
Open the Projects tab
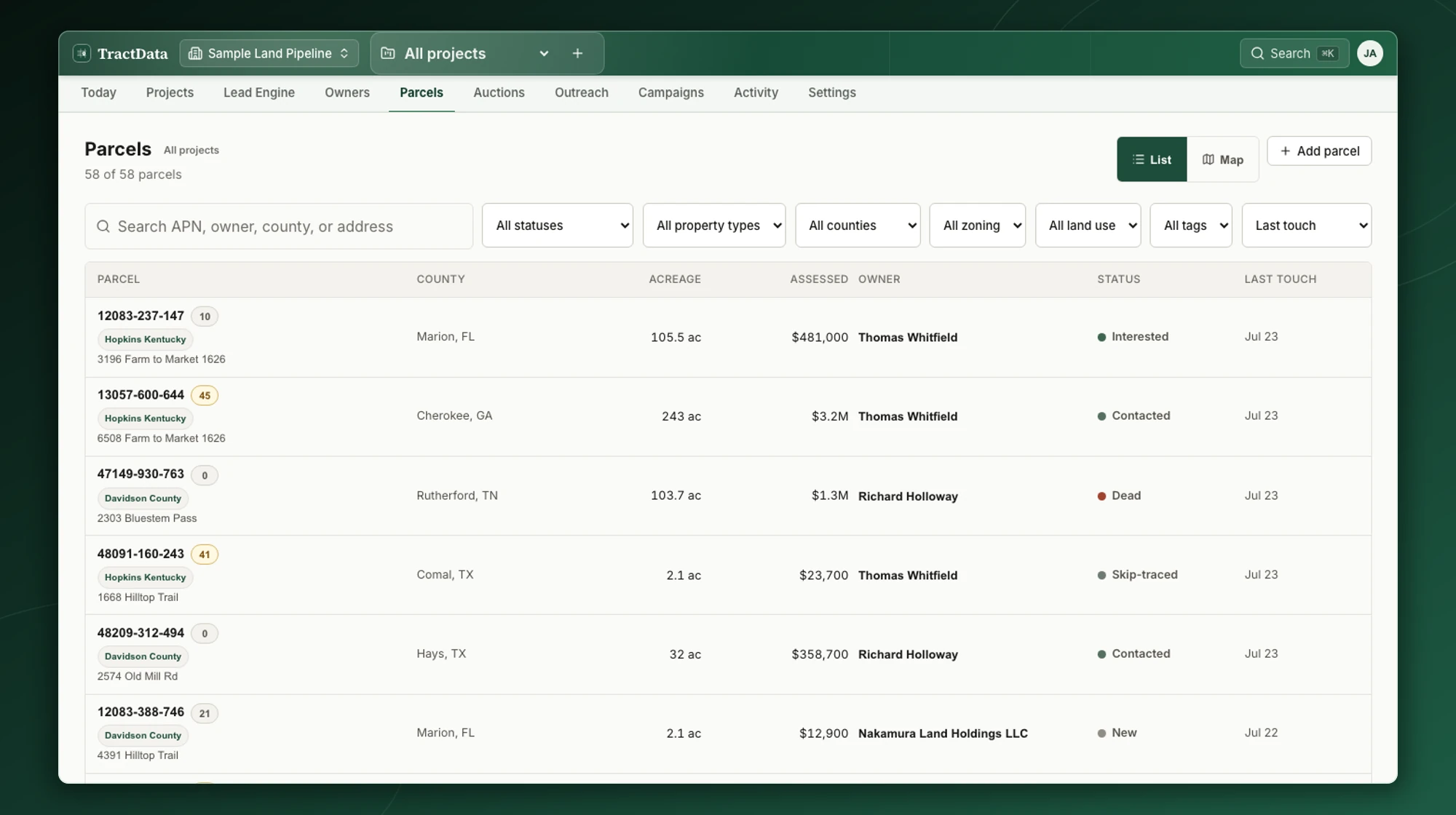pyautogui.click(x=170, y=92)
